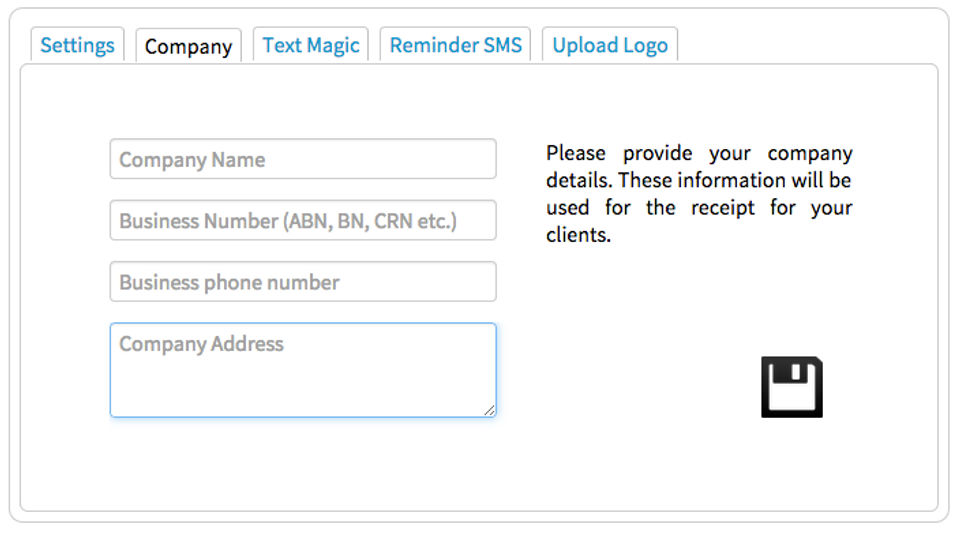
Task: Show the logo upload section
Action: [609, 45]
